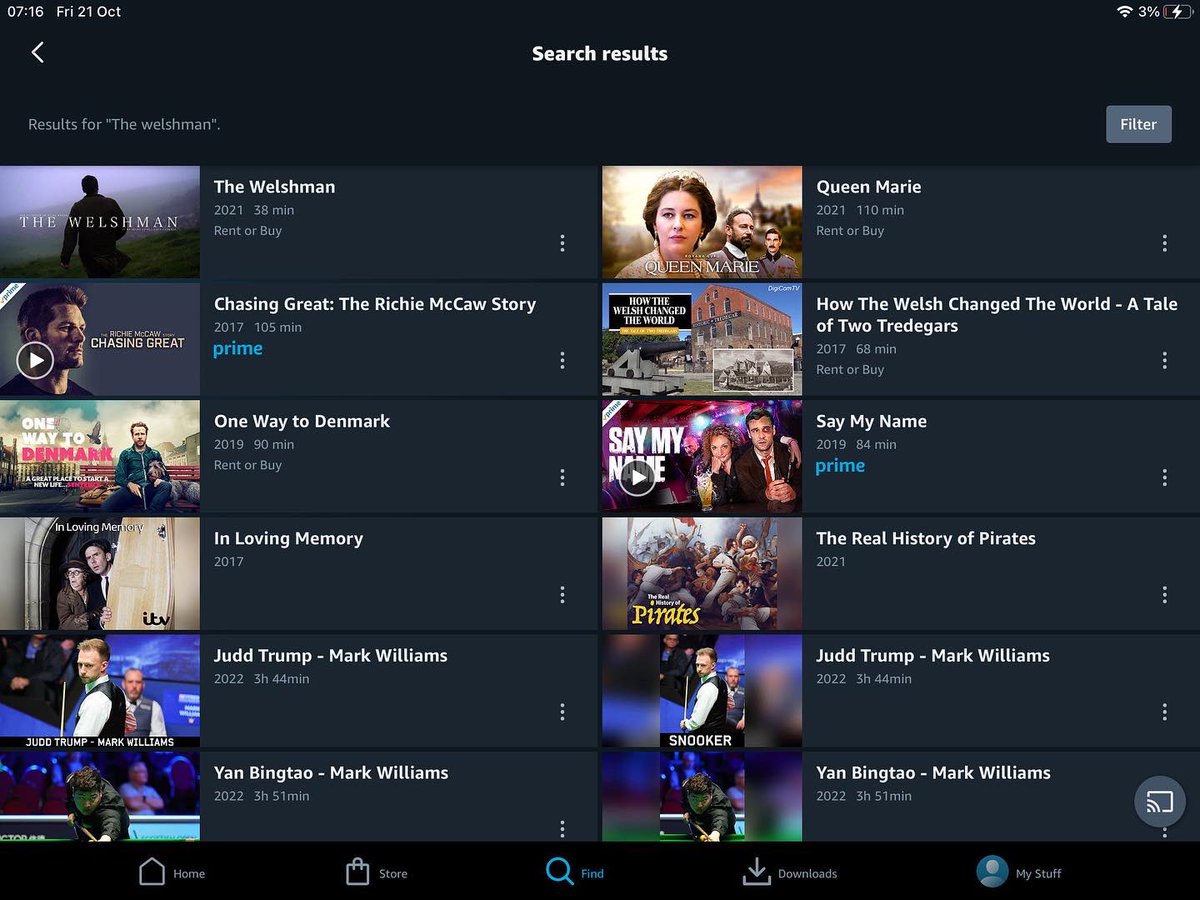The height and width of the screenshot is (900, 1200).
Task: Tap the Wi-Fi status icon
Action: [1125, 12]
